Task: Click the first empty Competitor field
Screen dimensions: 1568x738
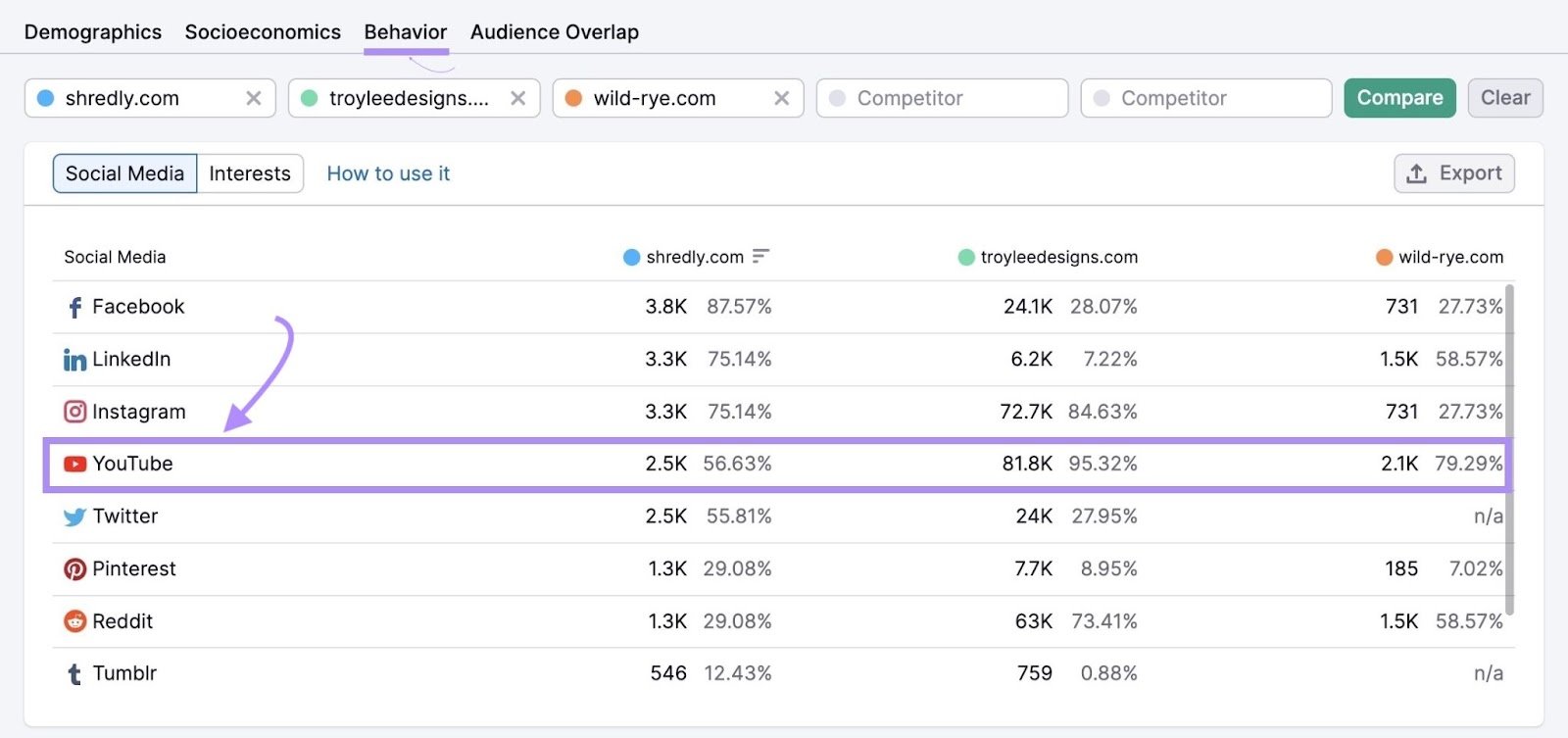Action: (x=943, y=98)
